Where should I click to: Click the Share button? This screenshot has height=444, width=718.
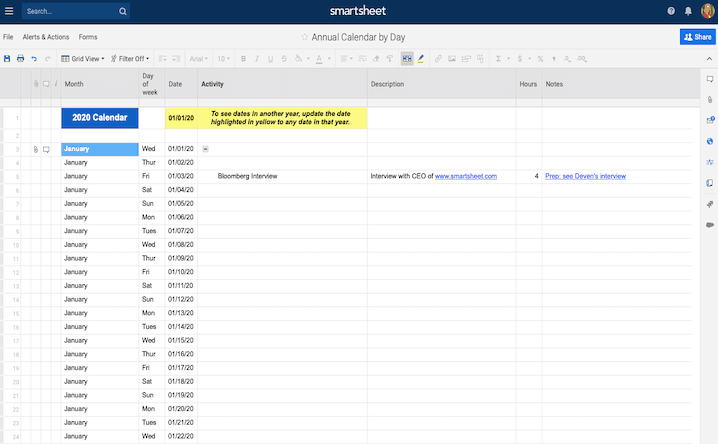click(696, 37)
